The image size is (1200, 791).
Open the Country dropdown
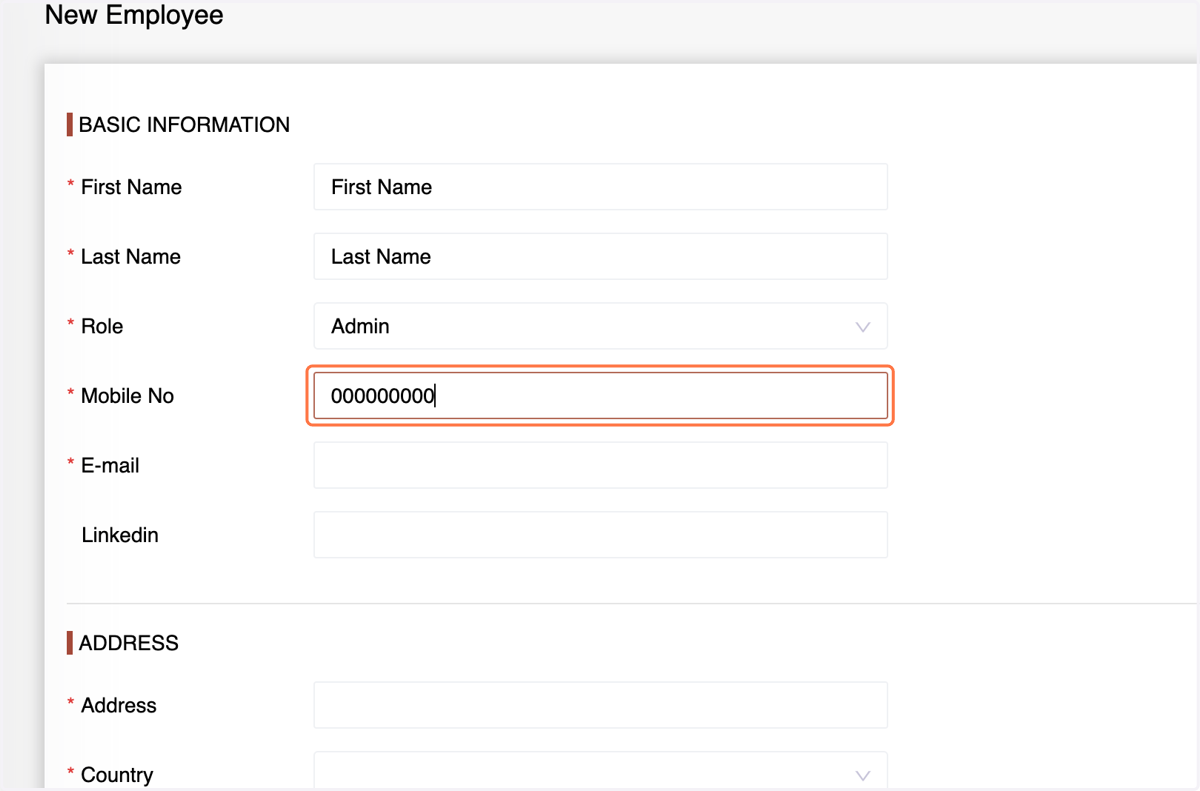[x=600, y=771]
